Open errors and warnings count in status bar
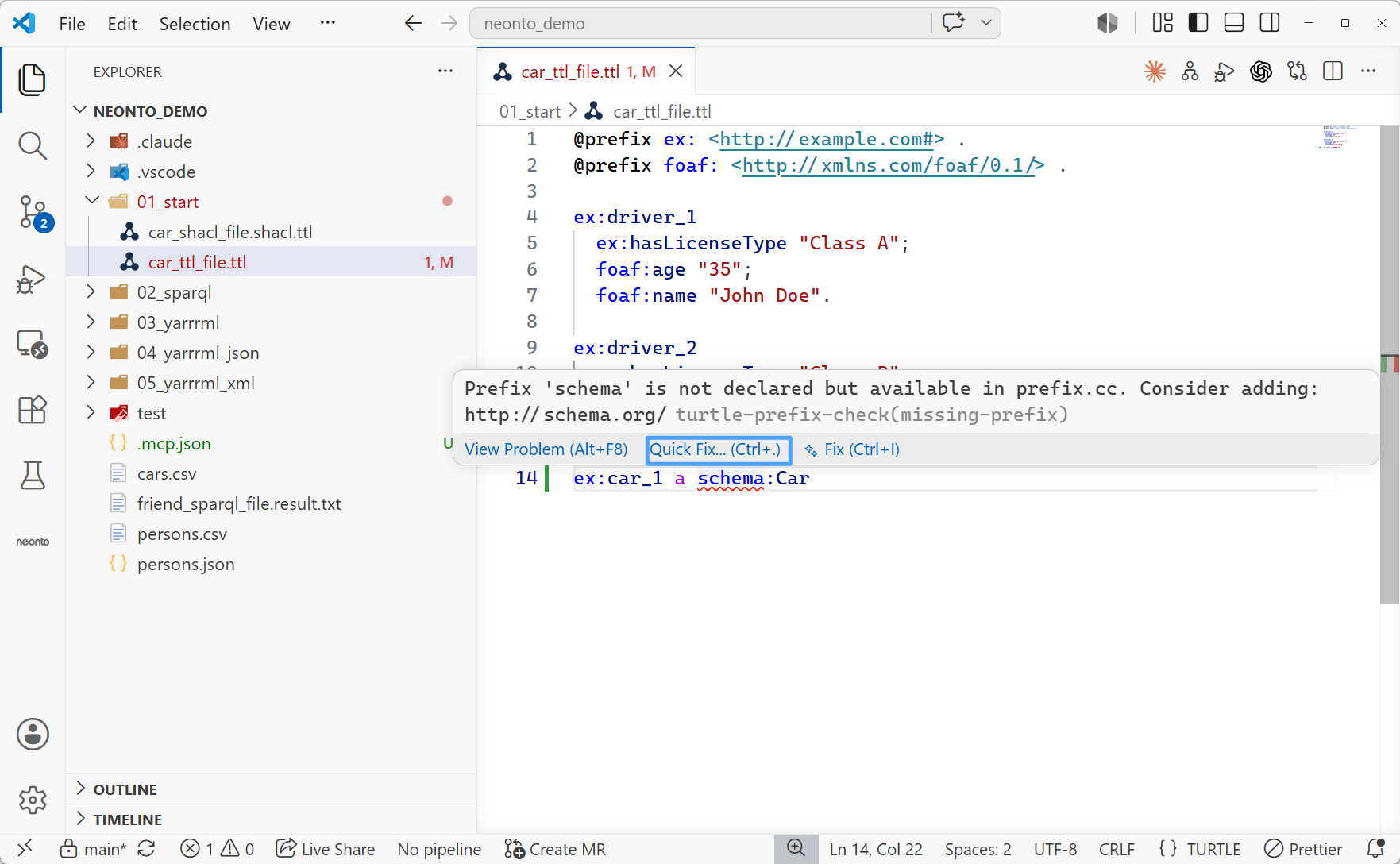This screenshot has width=1400, height=864. [217, 849]
